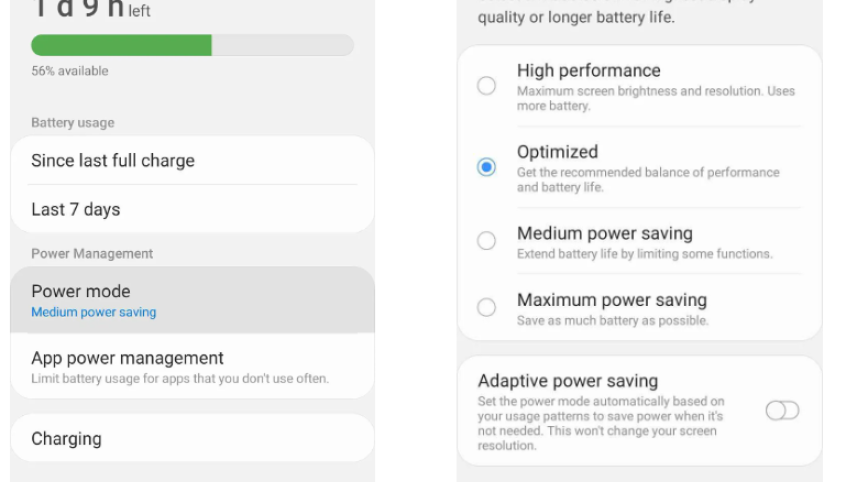Click the Optimized mode description text
The height and width of the screenshot is (482, 857).
[647, 180]
